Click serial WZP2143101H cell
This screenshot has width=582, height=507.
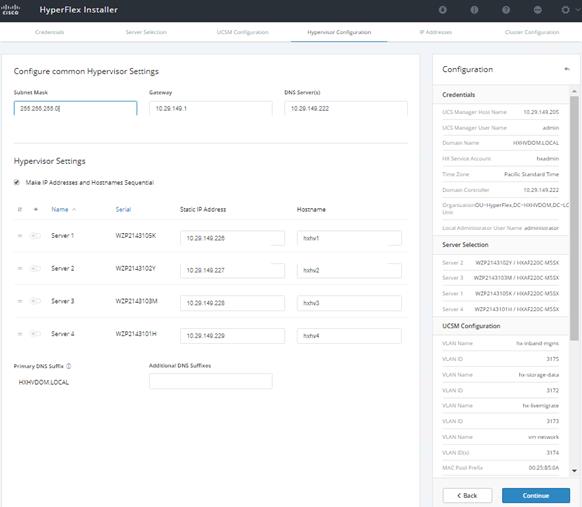tap(136, 334)
